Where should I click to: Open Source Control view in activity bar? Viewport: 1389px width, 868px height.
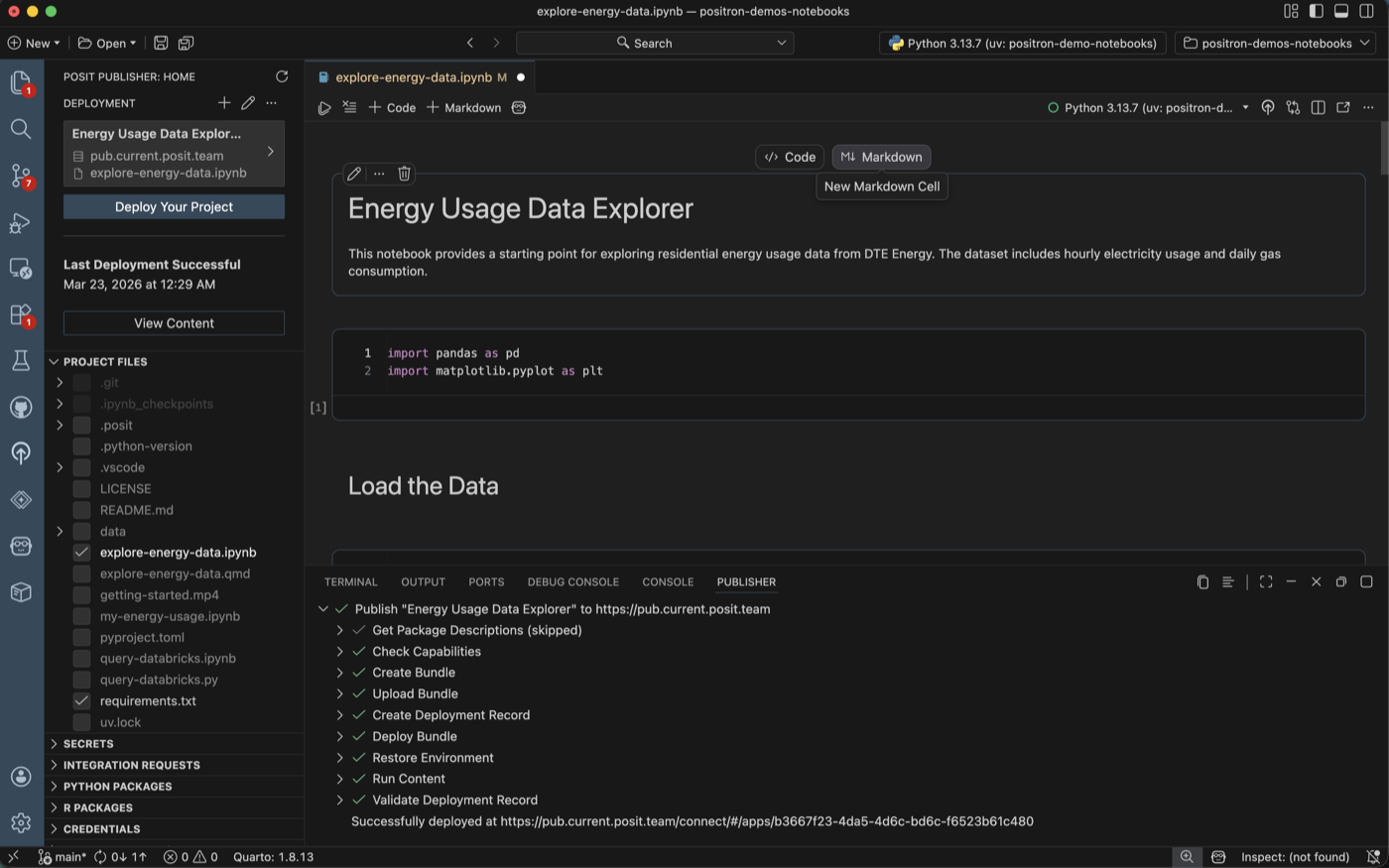coord(21,176)
